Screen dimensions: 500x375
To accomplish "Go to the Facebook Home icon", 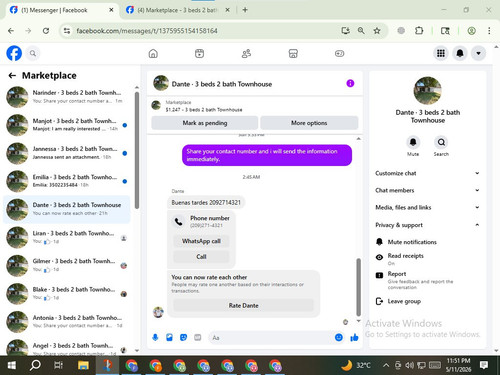I will point(153,53).
